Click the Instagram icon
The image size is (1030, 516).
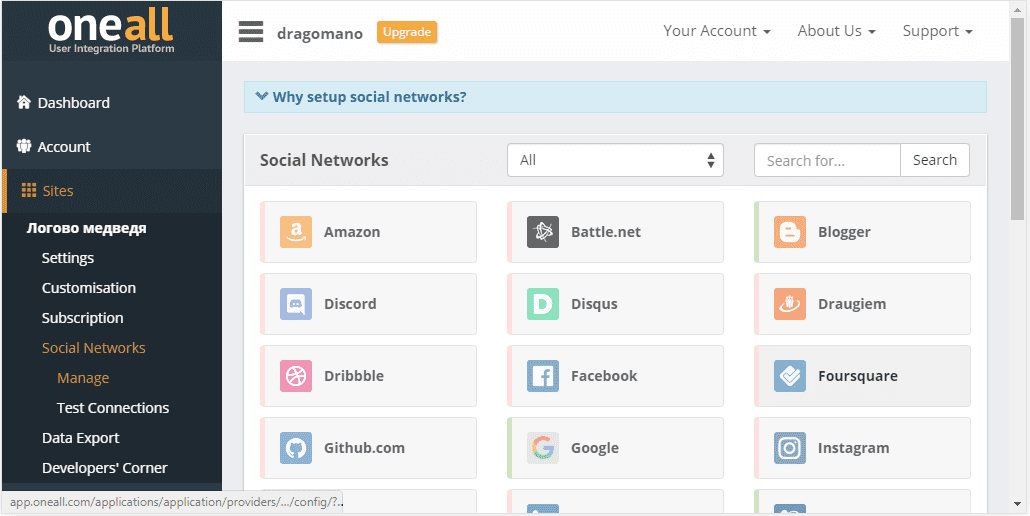click(790, 448)
